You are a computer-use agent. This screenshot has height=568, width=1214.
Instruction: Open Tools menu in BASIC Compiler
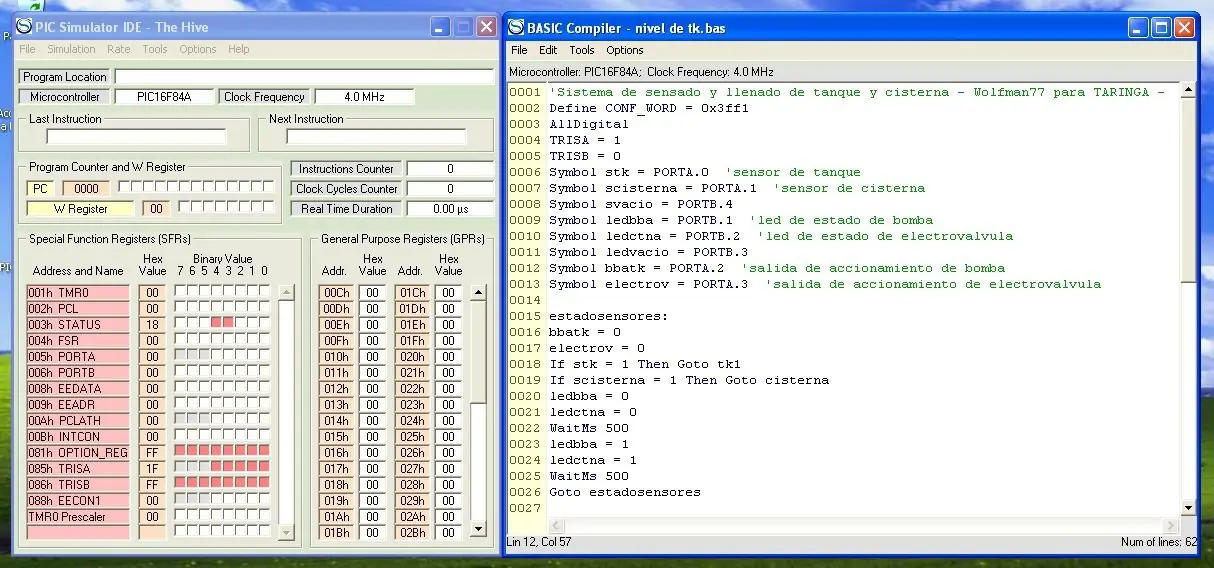point(582,50)
